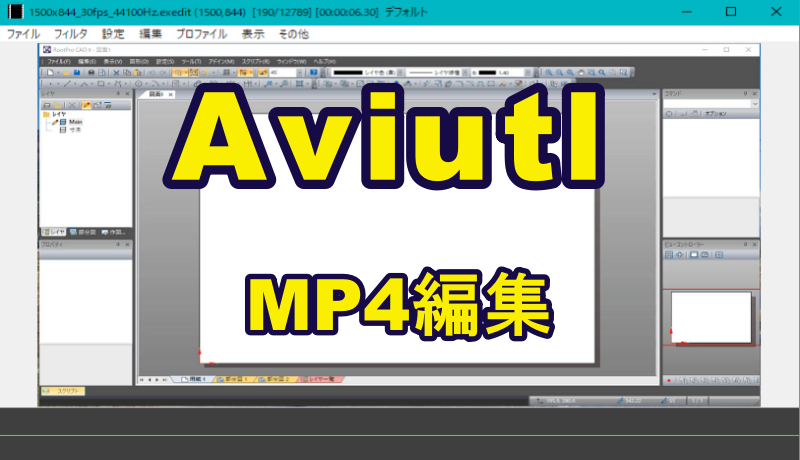Screen dimensions: 800x460
Task: Click the new document icon in CAD toolbar
Action: click(48, 72)
